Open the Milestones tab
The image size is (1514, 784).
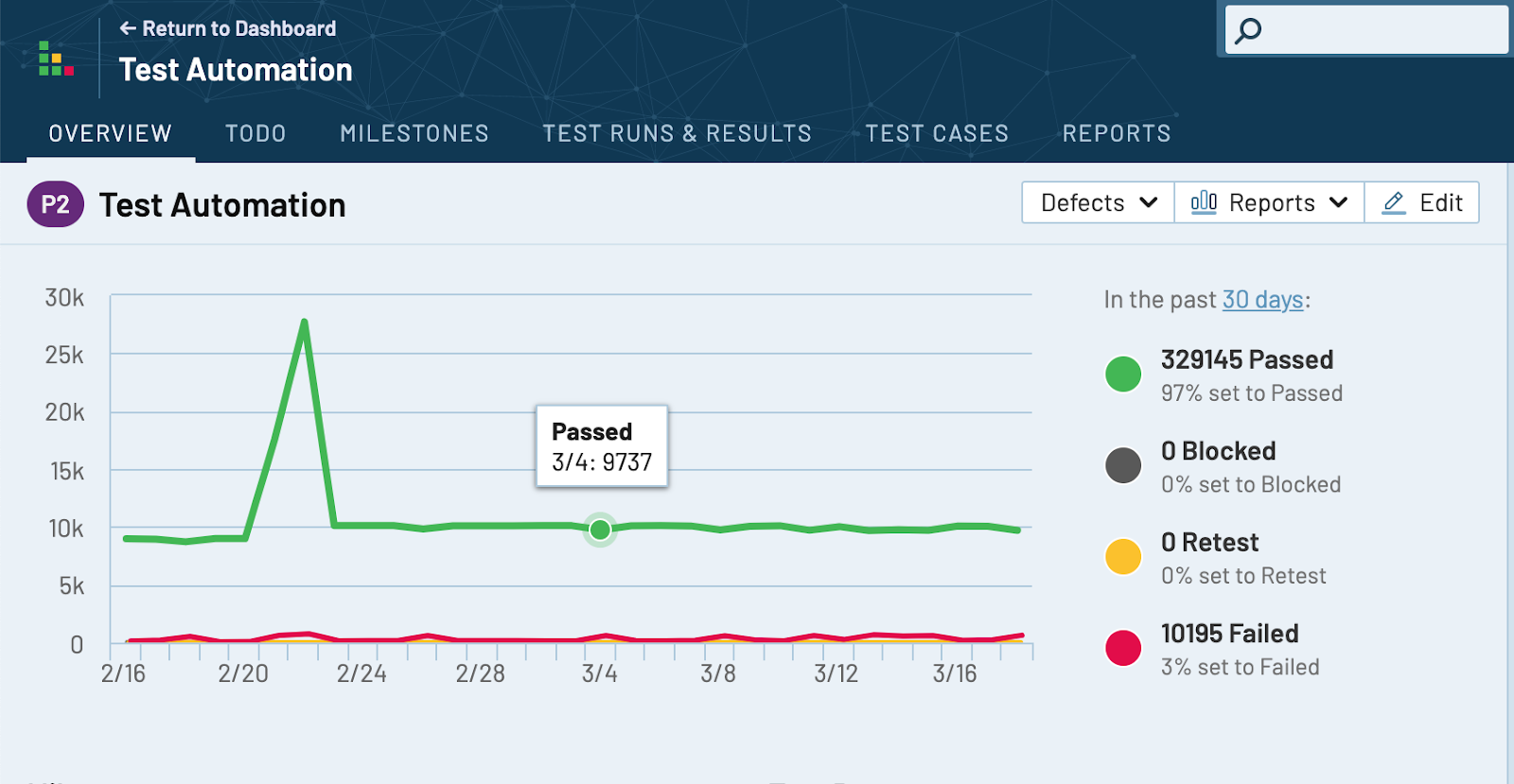(x=414, y=133)
